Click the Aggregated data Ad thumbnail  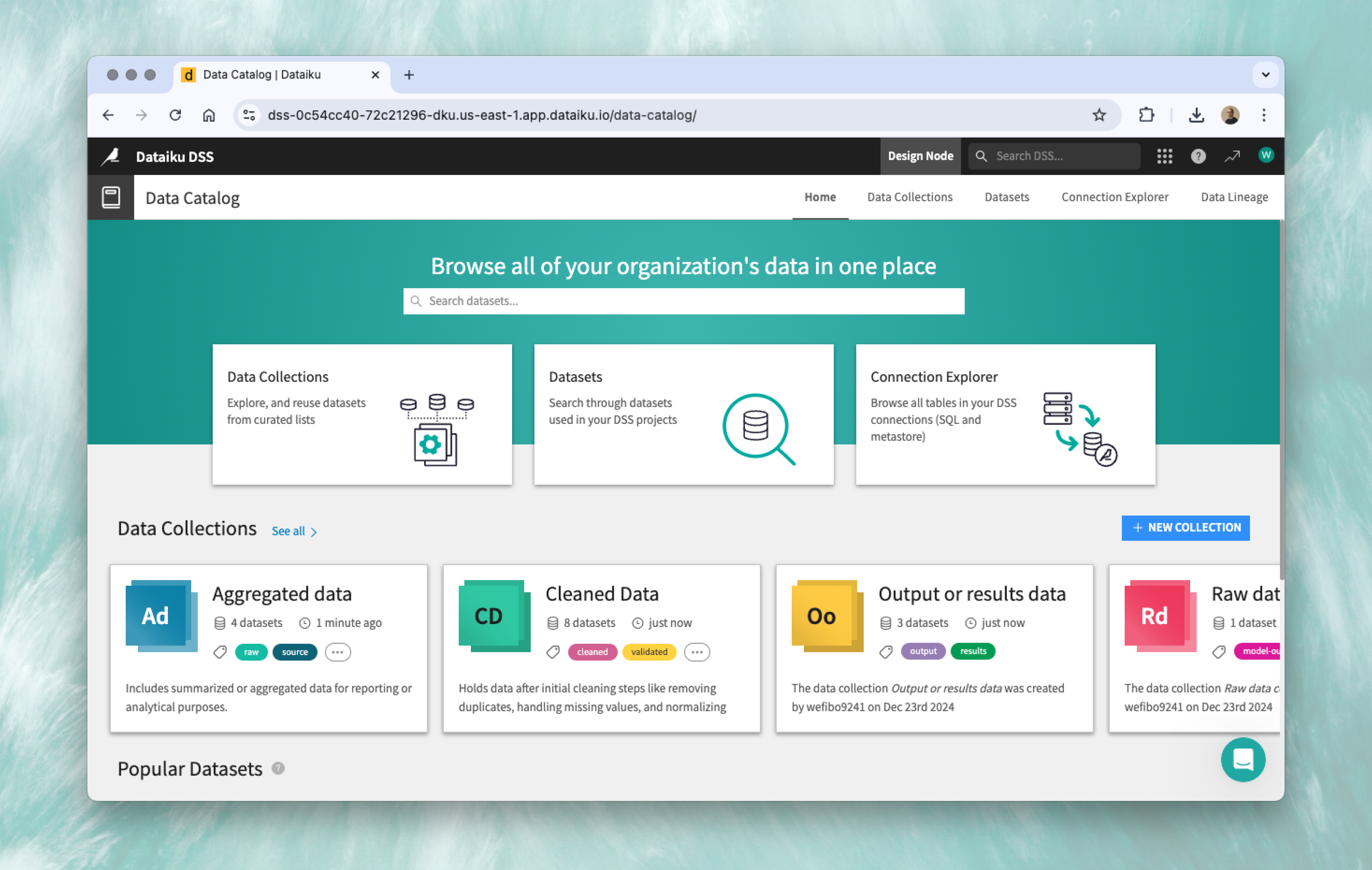[161, 616]
